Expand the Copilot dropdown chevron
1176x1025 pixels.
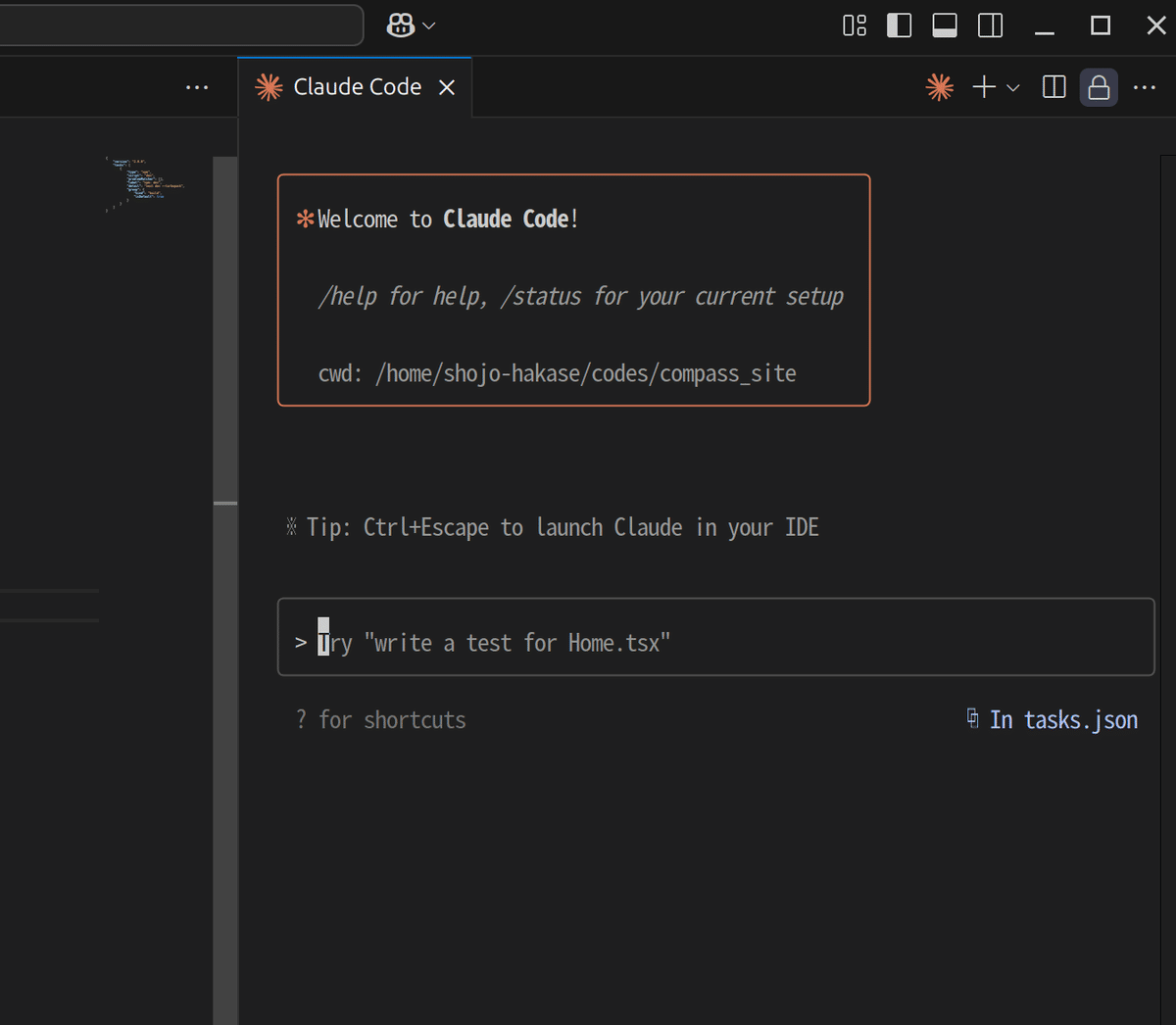(429, 25)
